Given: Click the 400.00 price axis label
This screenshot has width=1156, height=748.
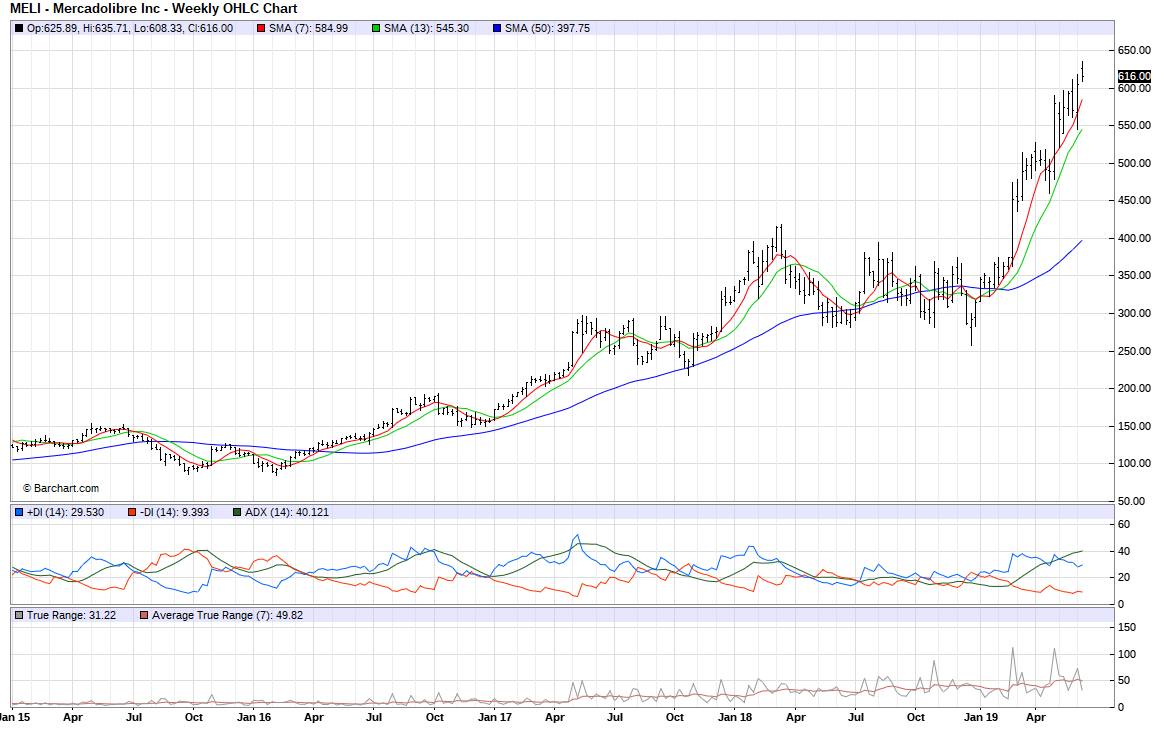Looking at the screenshot, I should [x=1133, y=239].
